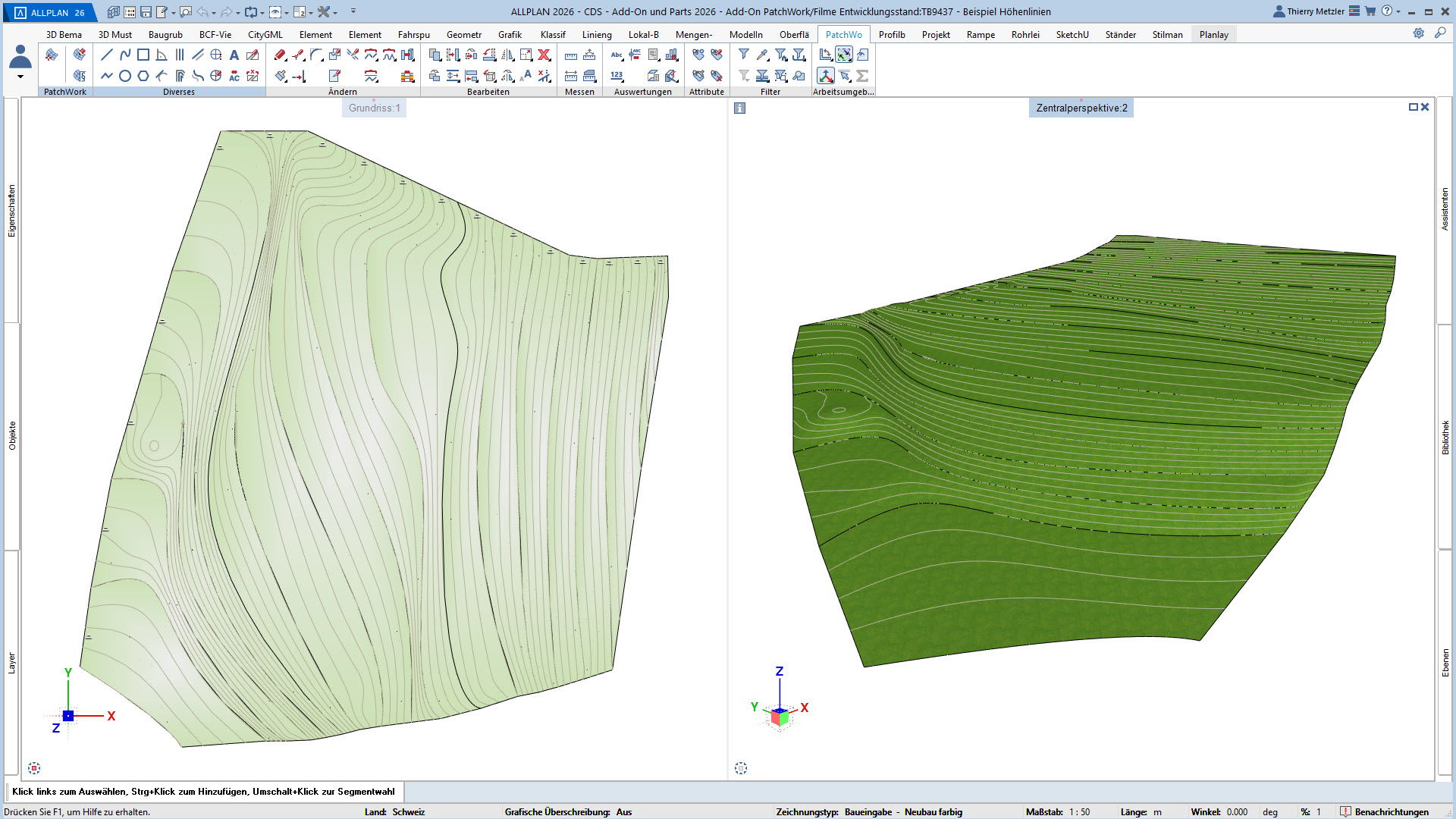1456x819 pixels.
Task: Click the red X delete icon
Action: (544, 55)
